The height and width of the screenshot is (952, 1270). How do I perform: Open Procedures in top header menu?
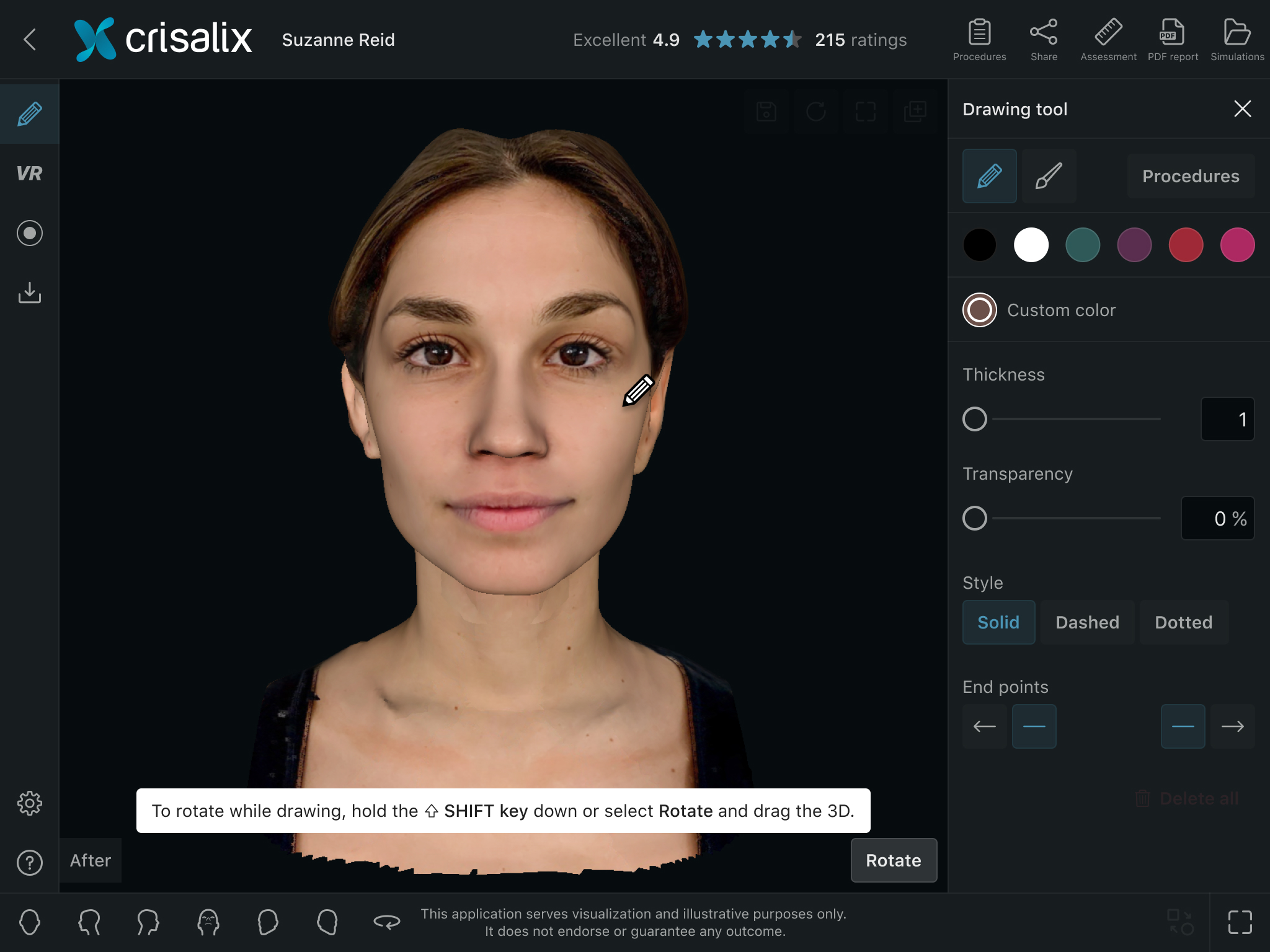pos(979,40)
